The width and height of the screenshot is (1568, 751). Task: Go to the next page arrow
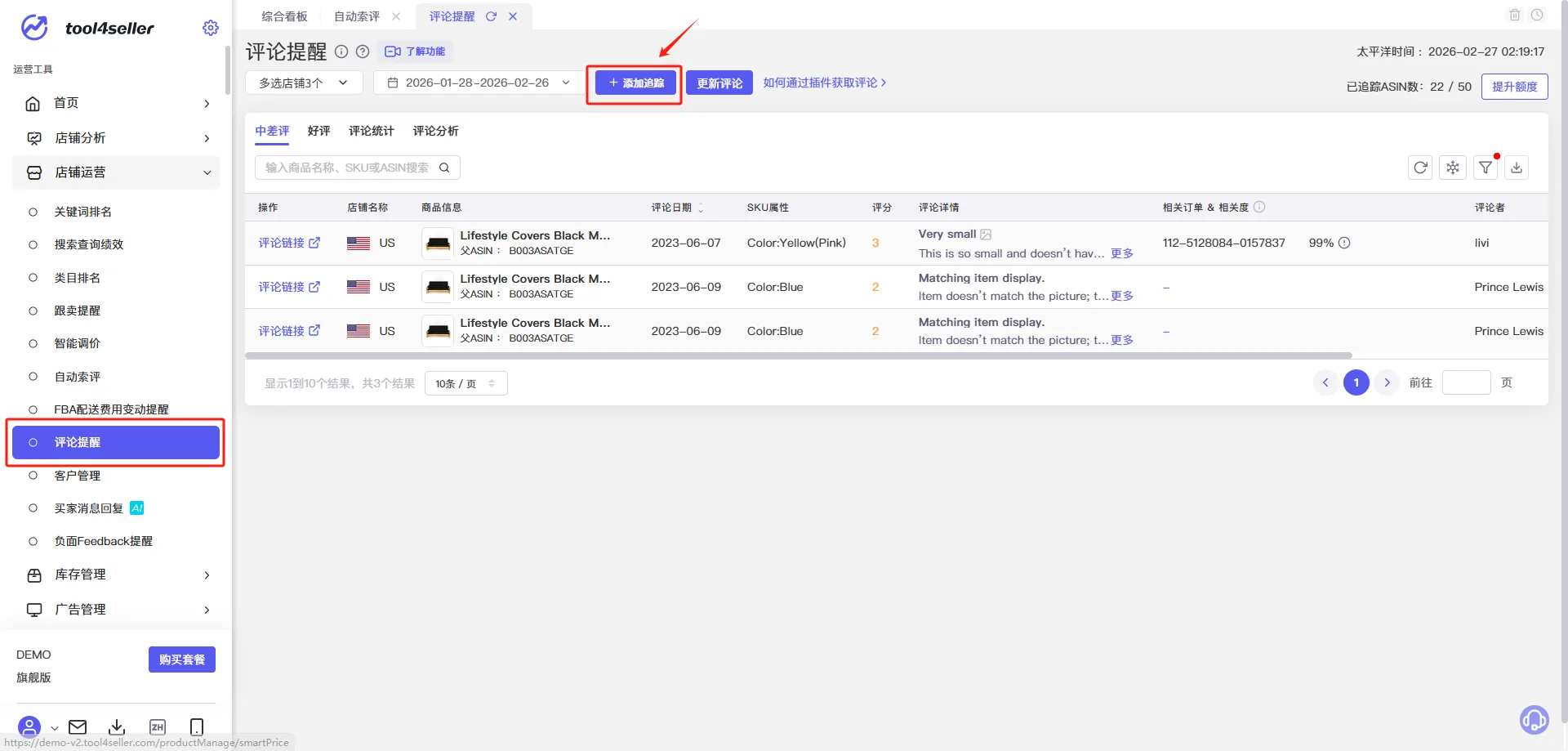[x=1387, y=382]
